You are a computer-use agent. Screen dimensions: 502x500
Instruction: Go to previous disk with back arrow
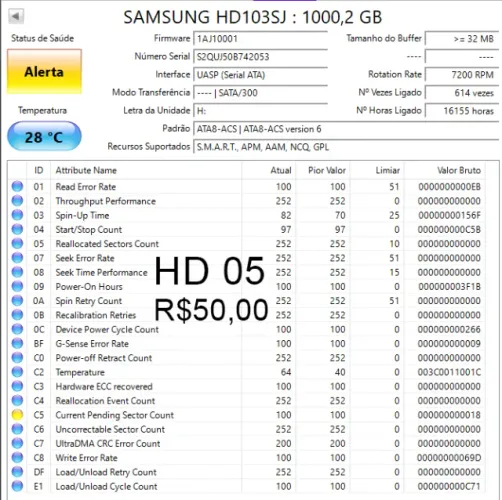pos(16,16)
